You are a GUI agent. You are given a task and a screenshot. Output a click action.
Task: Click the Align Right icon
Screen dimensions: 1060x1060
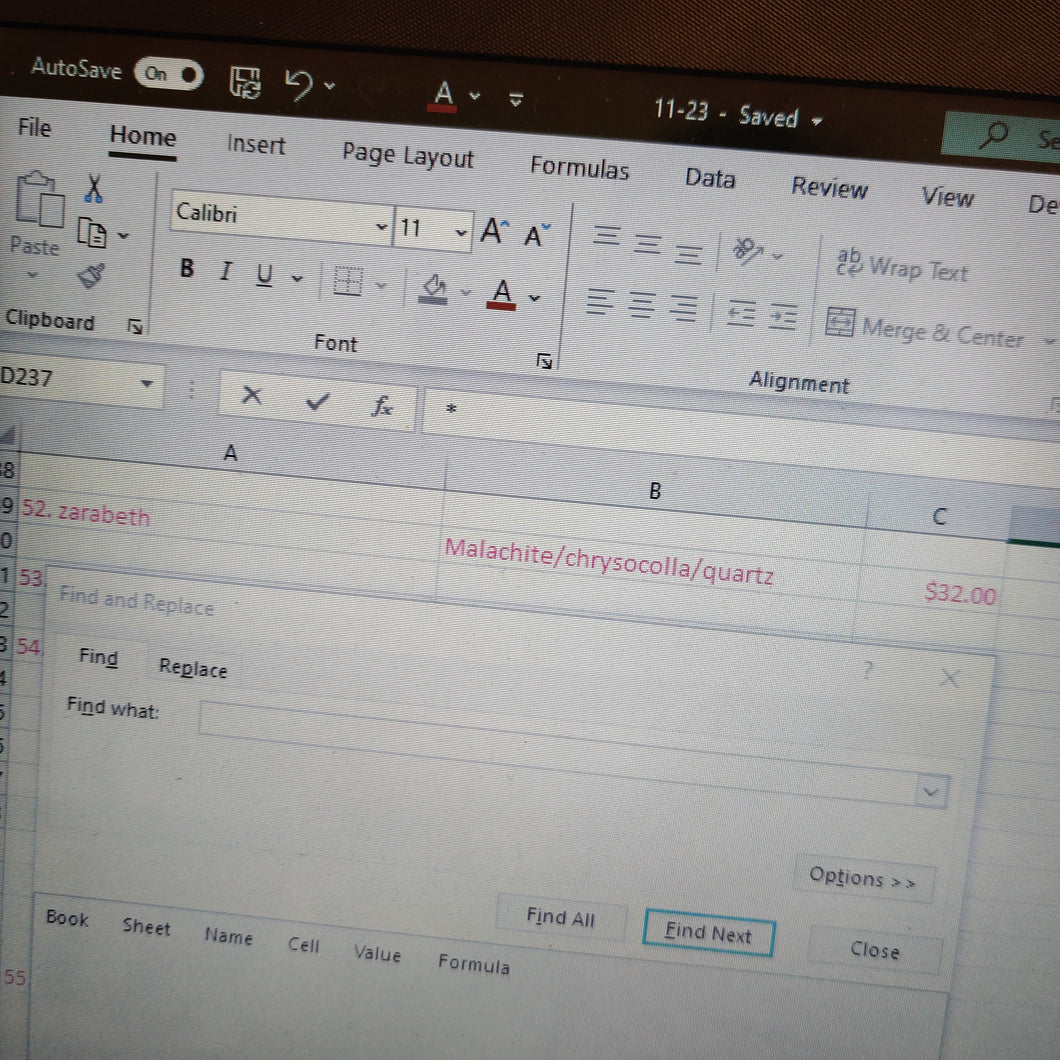[684, 308]
